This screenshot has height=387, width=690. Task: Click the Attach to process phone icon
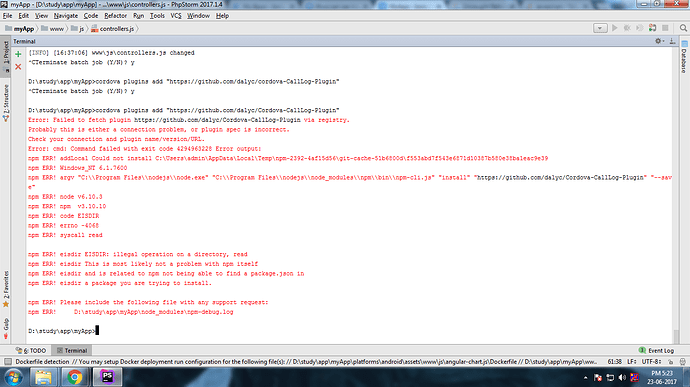(x=653, y=28)
